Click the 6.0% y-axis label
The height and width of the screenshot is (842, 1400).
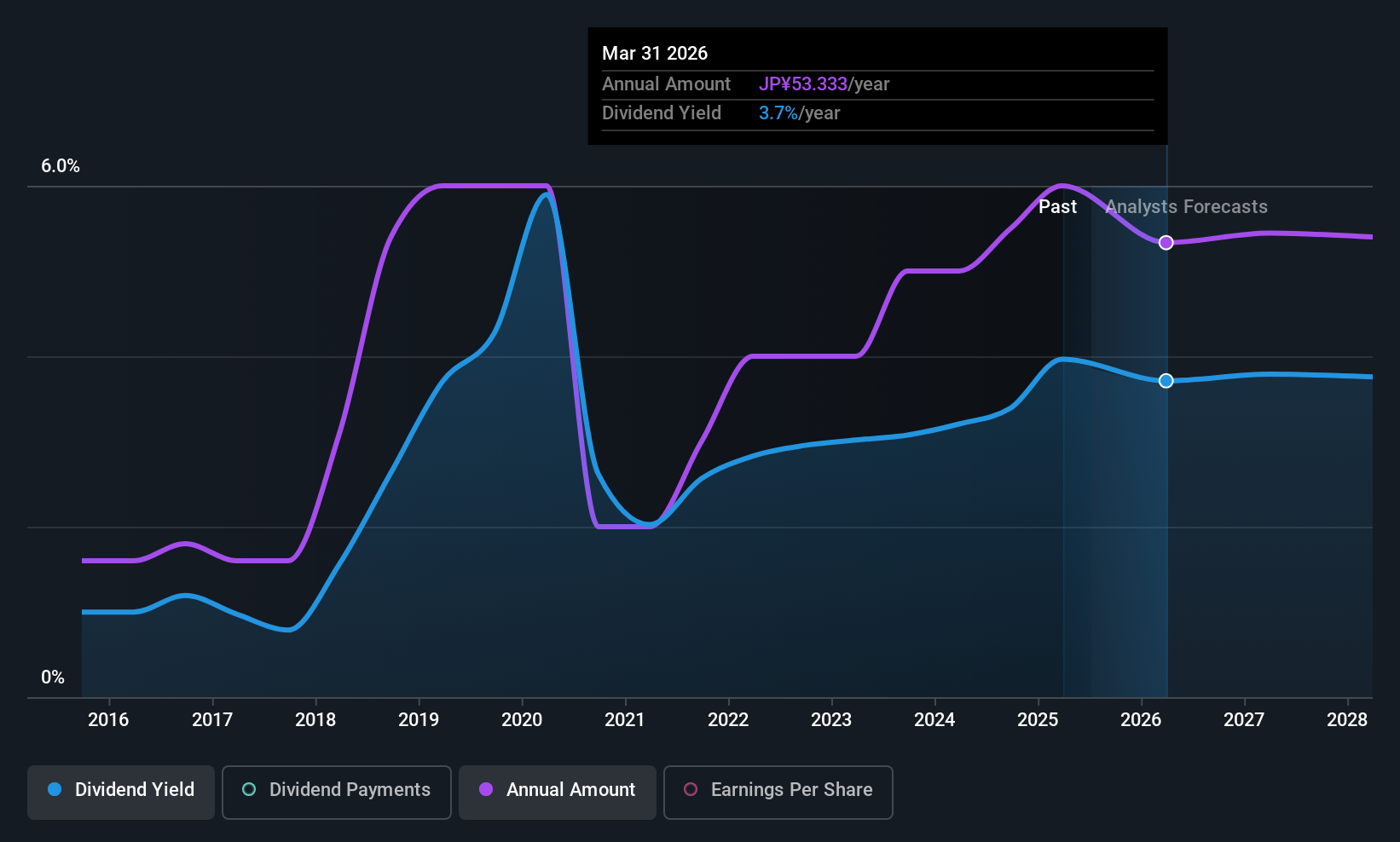point(61,166)
